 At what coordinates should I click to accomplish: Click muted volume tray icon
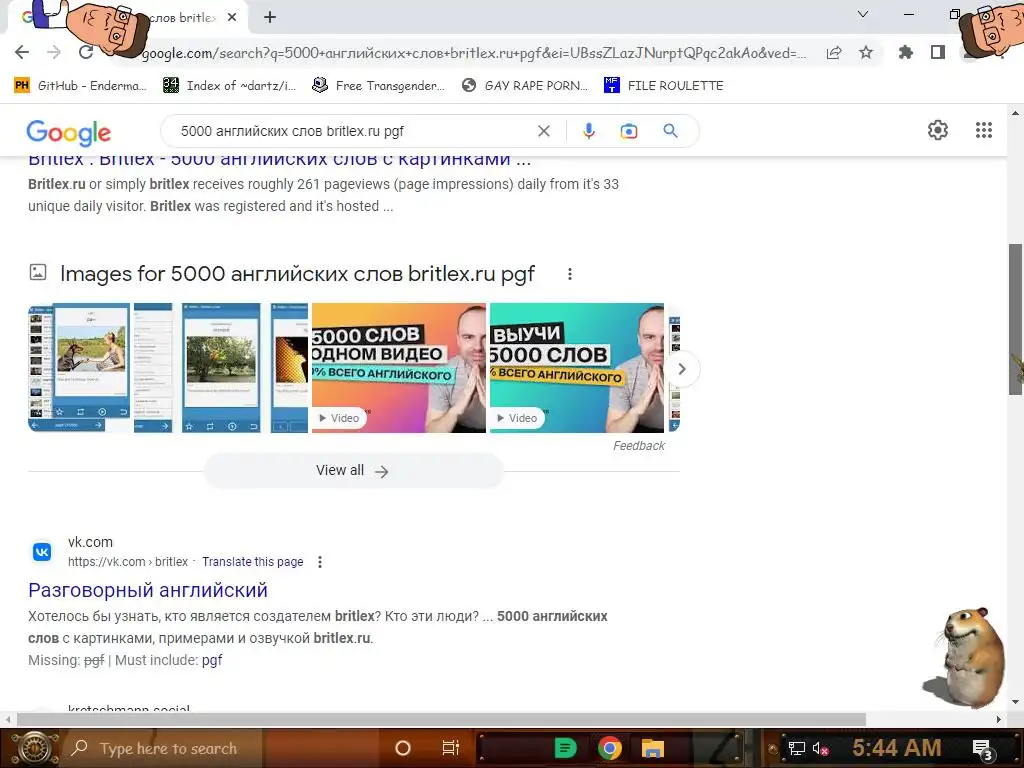[820, 749]
